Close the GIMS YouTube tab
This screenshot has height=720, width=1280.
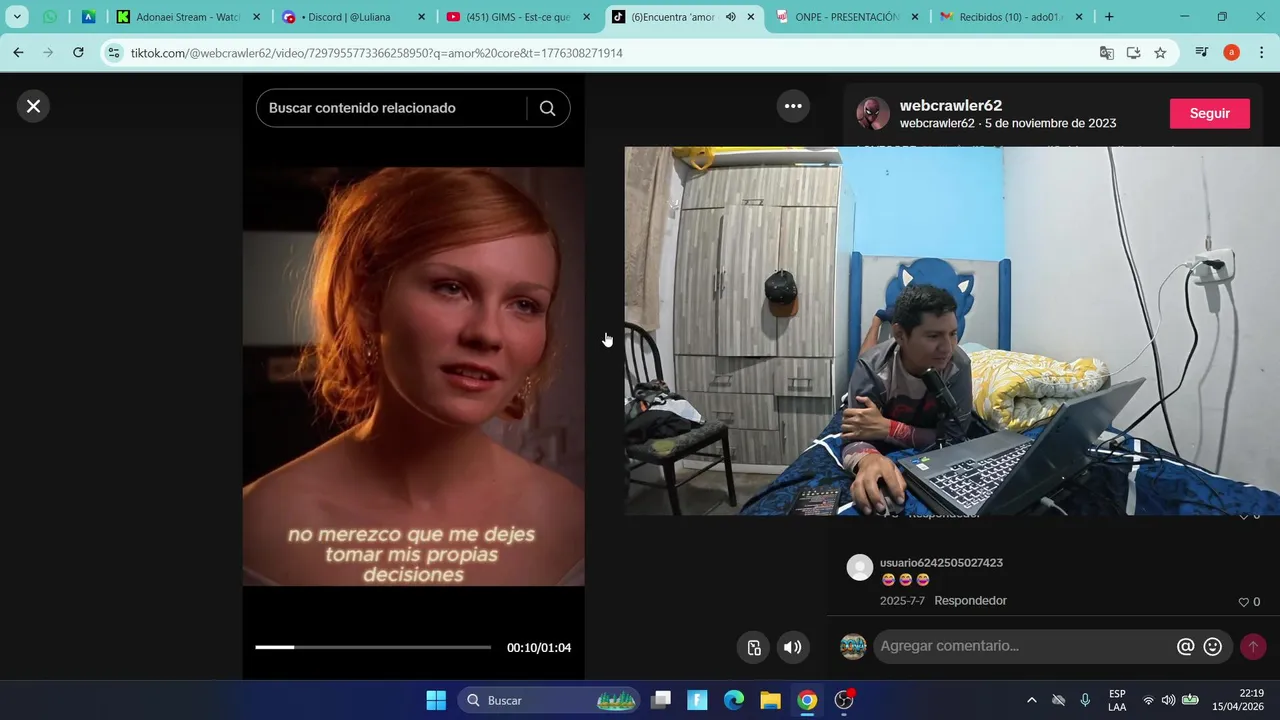click(586, 17)
